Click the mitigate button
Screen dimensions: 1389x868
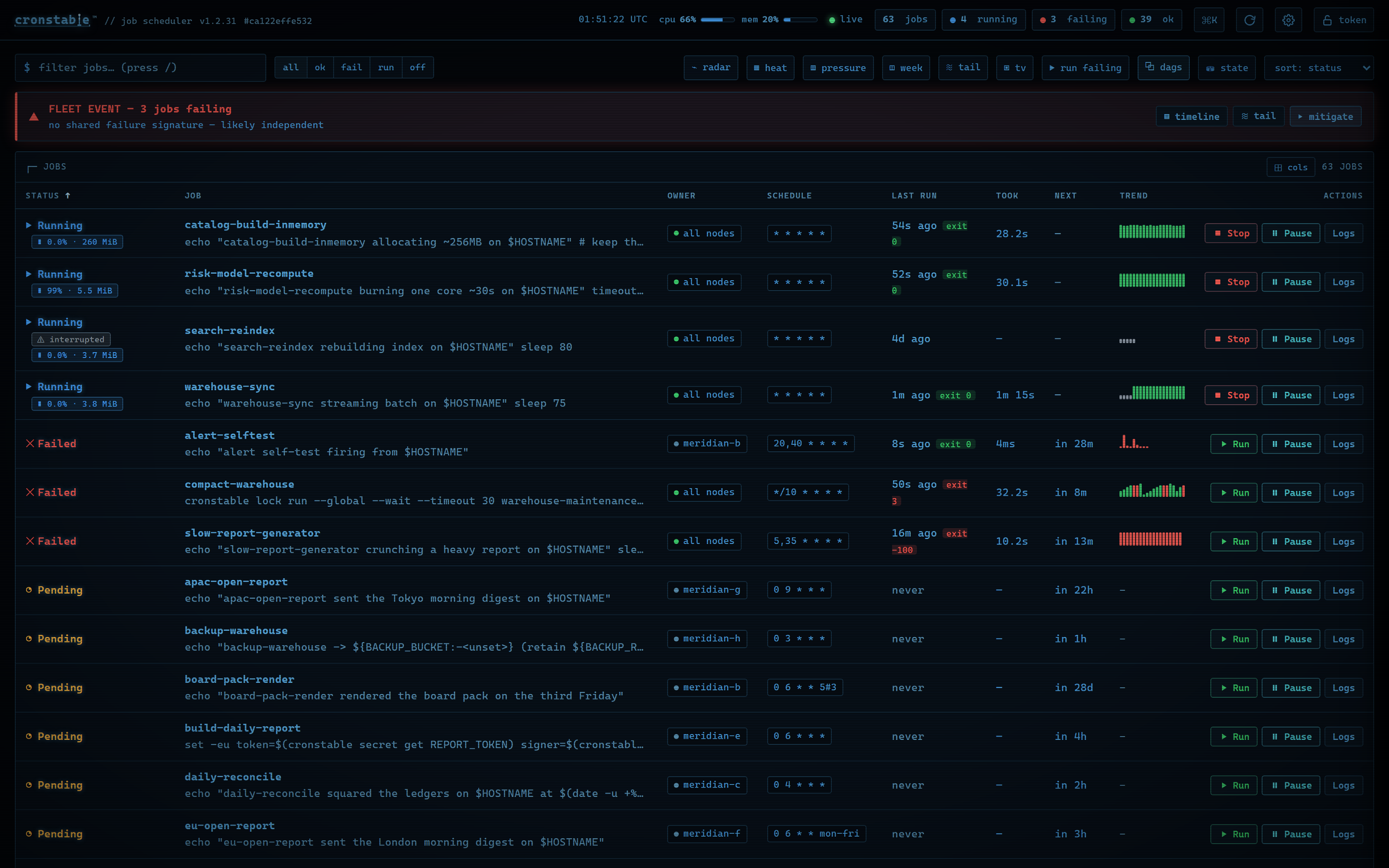(x=1325, y=117)
